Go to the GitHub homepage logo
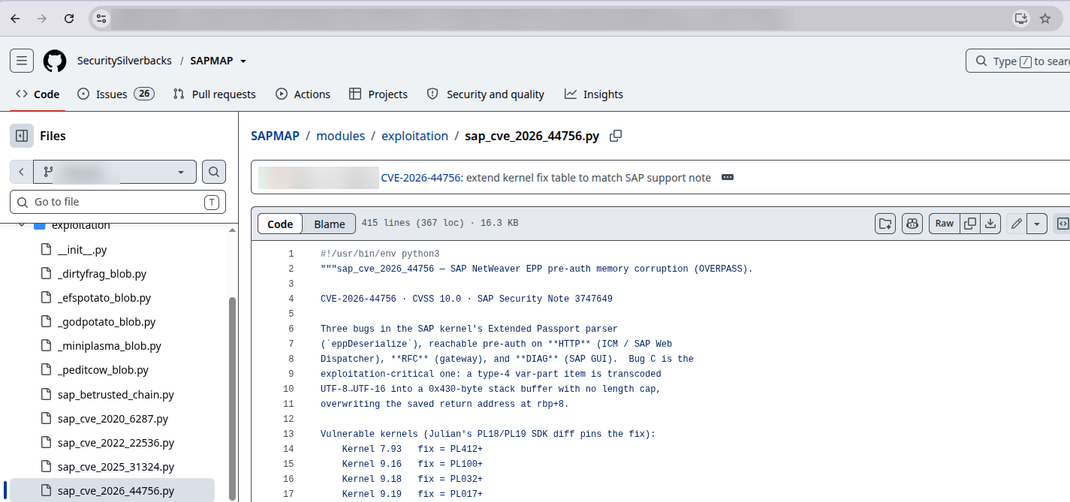 point(55,61)
